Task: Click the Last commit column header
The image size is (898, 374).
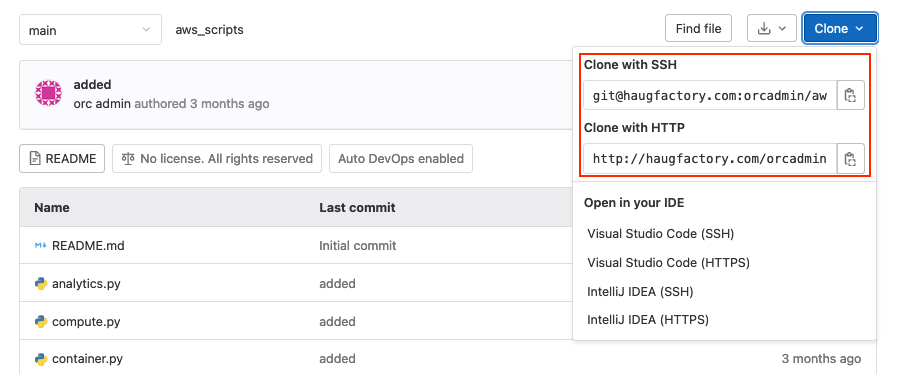Action: (x=357, y=207)
